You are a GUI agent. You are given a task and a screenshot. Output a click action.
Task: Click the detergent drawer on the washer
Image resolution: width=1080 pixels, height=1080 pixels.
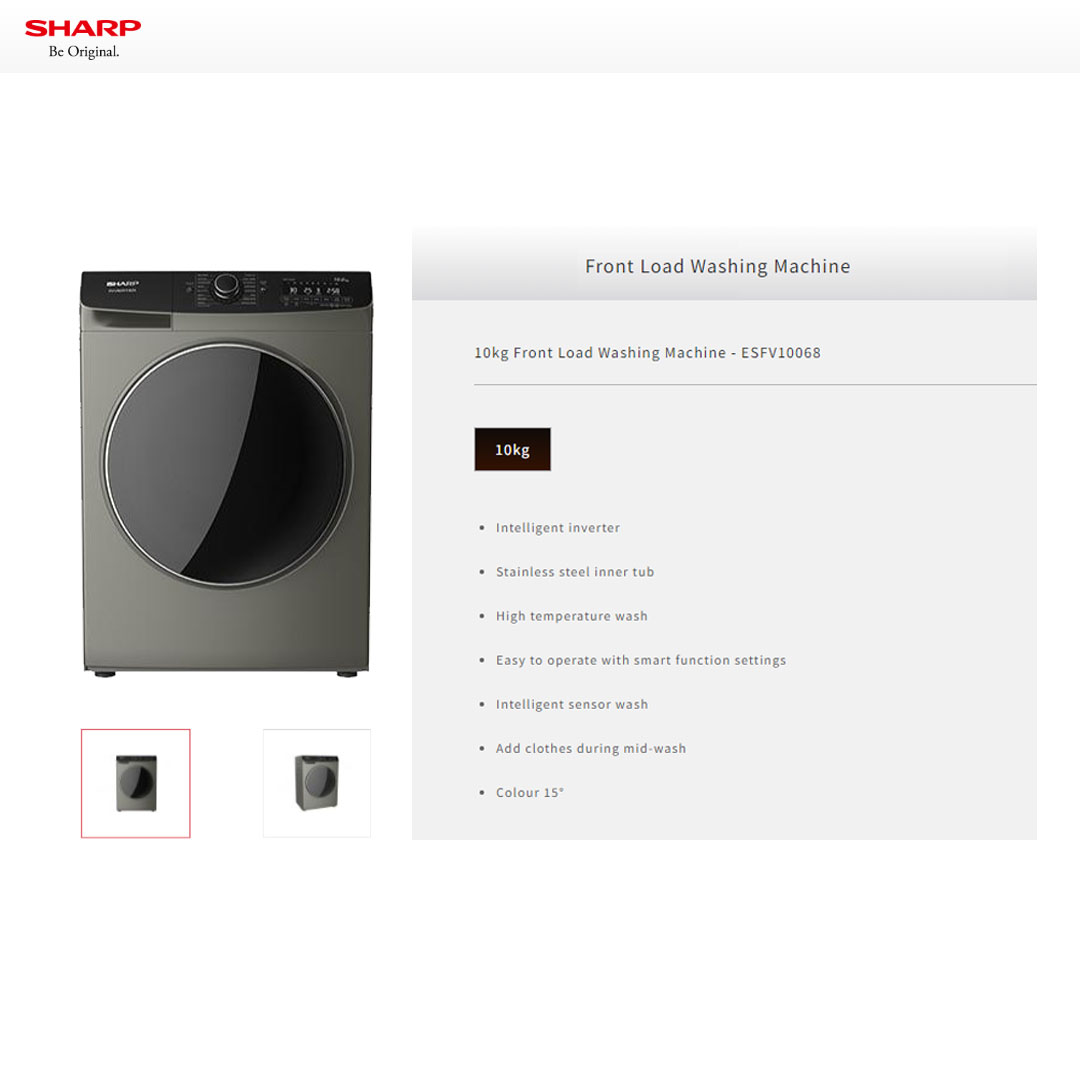click(x=127, y=319)
